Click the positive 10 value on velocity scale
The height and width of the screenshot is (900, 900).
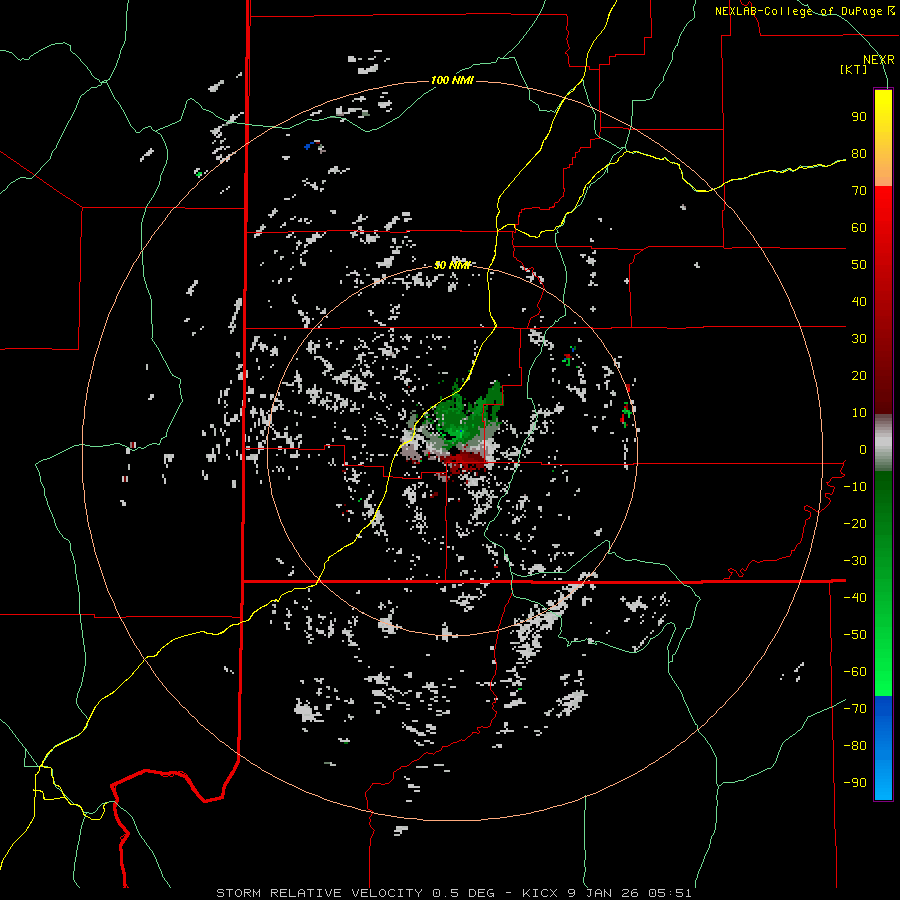coord(859,413)
